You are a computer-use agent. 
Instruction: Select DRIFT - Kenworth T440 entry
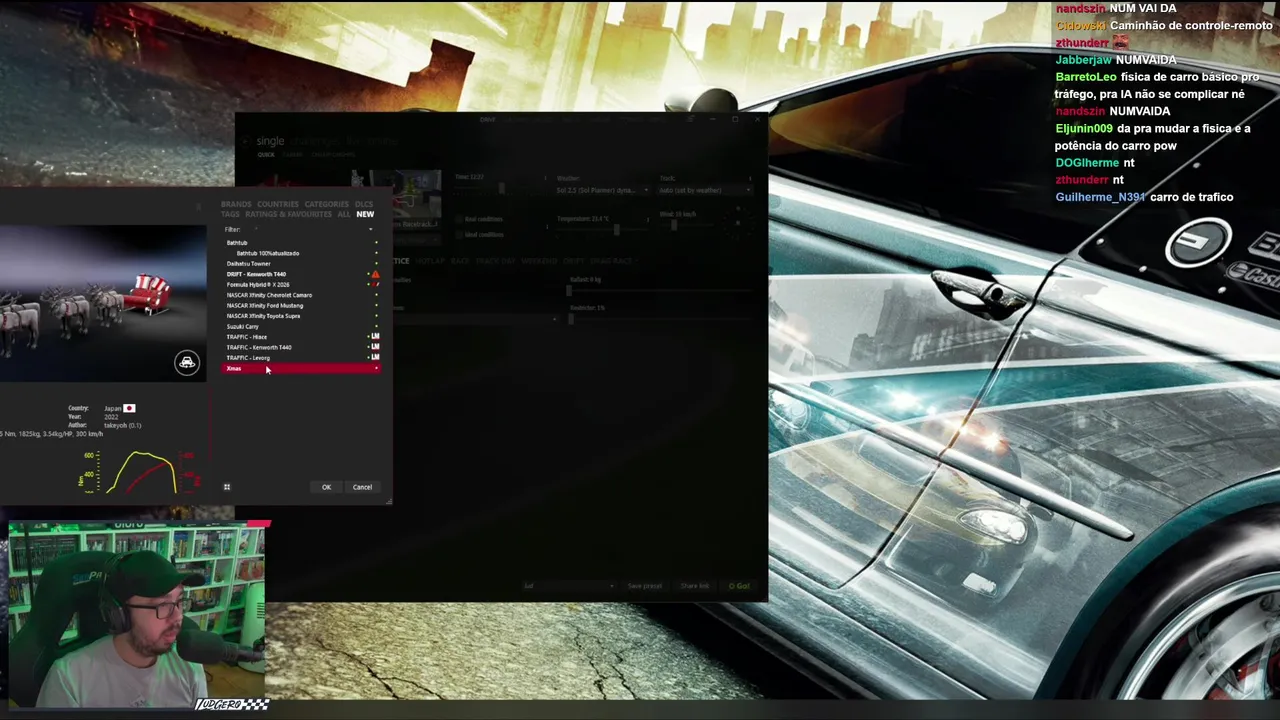300,274
